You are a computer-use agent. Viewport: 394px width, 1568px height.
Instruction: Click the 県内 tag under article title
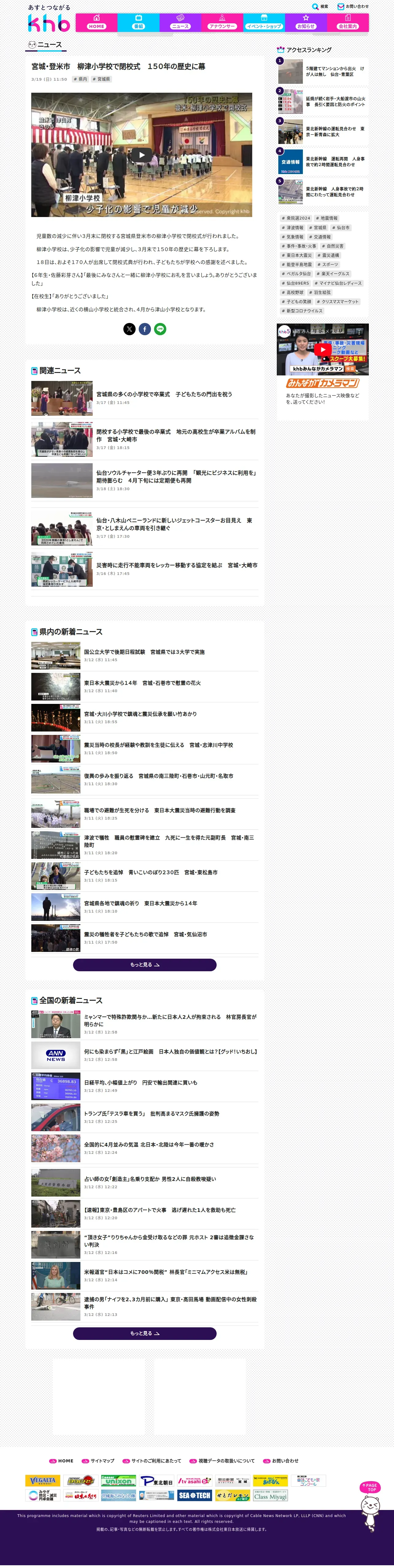coord(80,79)
